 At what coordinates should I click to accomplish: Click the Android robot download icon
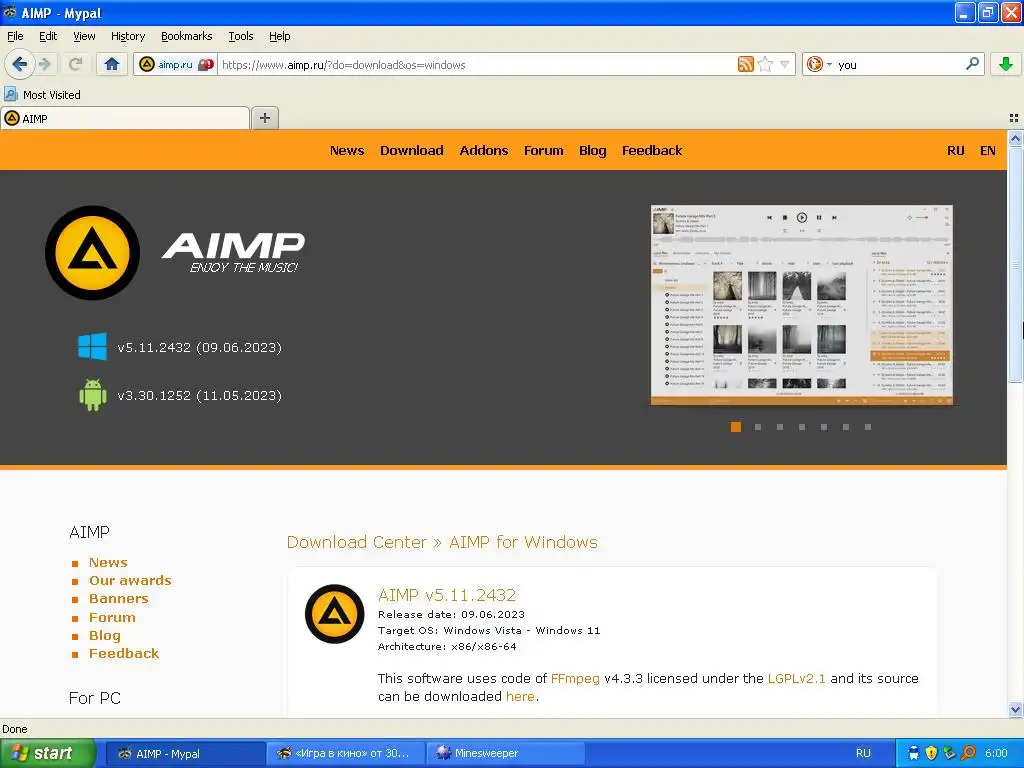pyautogui.click(x=92, y=394)
